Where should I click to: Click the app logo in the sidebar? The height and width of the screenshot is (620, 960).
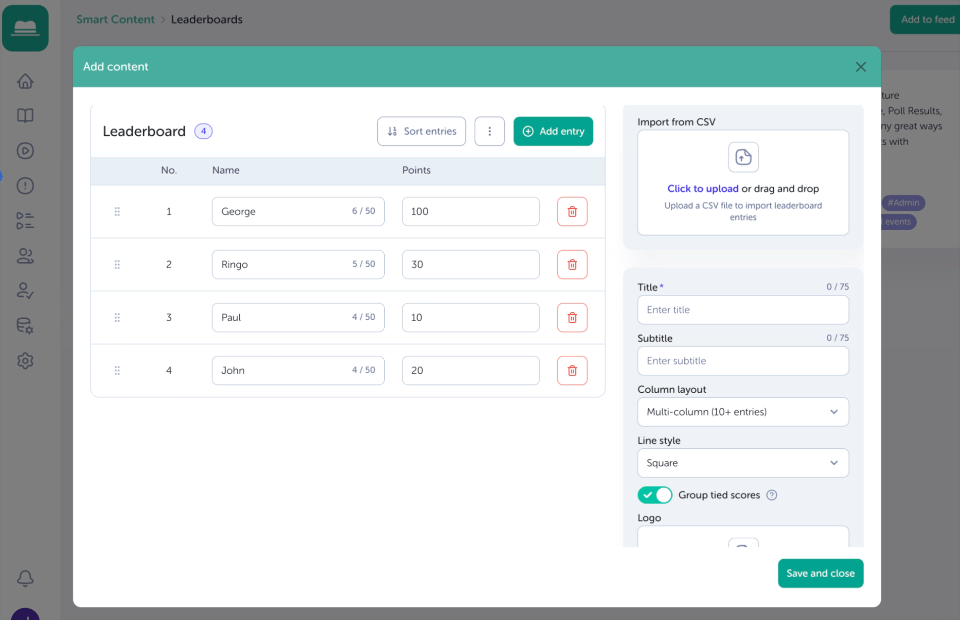pyautogui.click(x=25, y=28)
